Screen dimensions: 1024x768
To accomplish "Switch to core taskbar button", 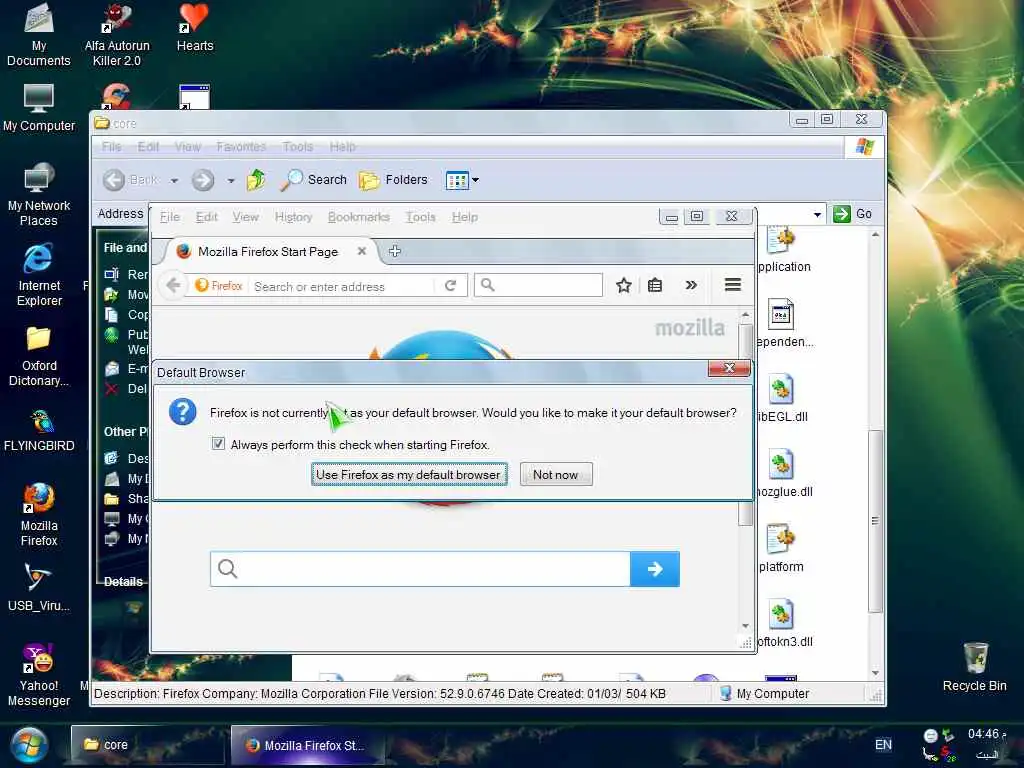I will pyautogui.click(x=147, y=744).
